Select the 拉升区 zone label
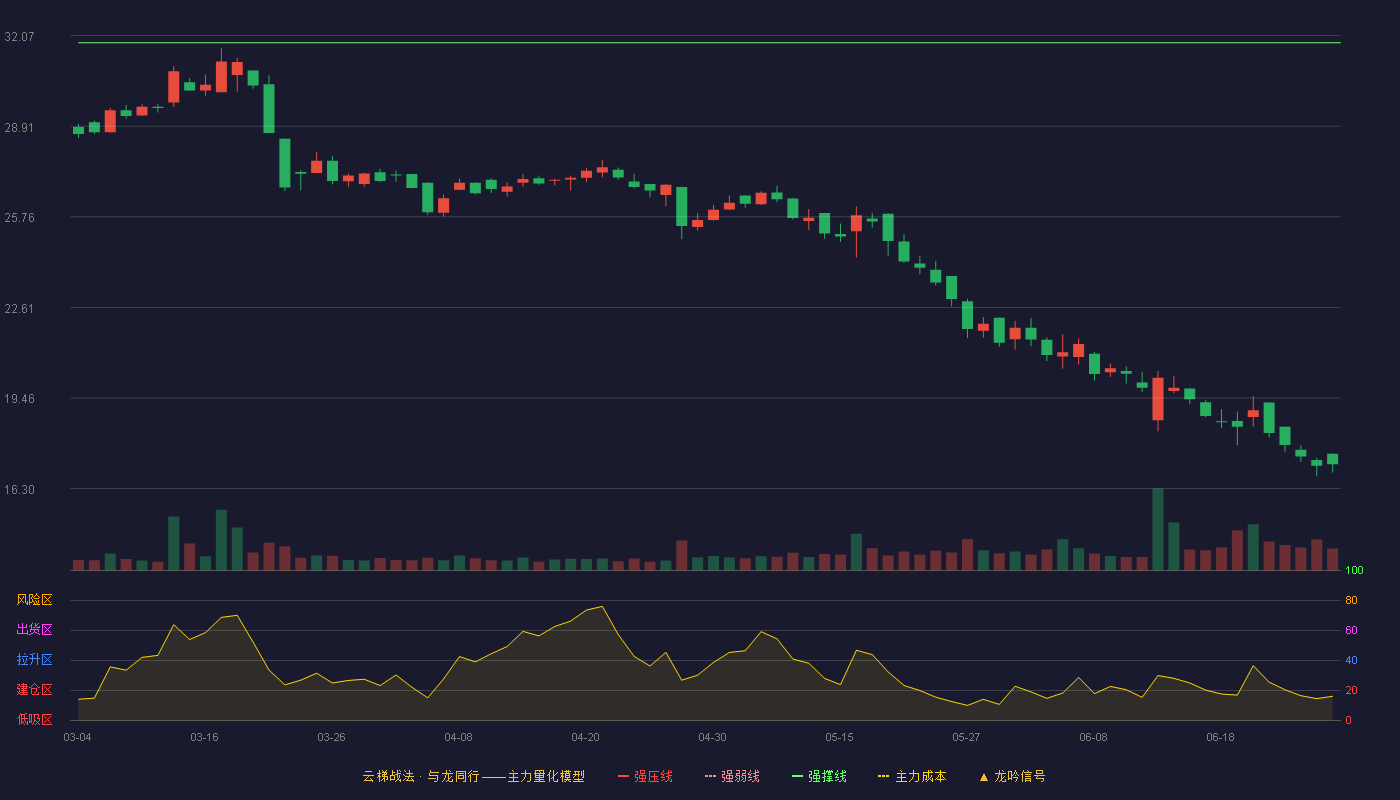The width and height of the screenshot is (1400, 800). 34,660
